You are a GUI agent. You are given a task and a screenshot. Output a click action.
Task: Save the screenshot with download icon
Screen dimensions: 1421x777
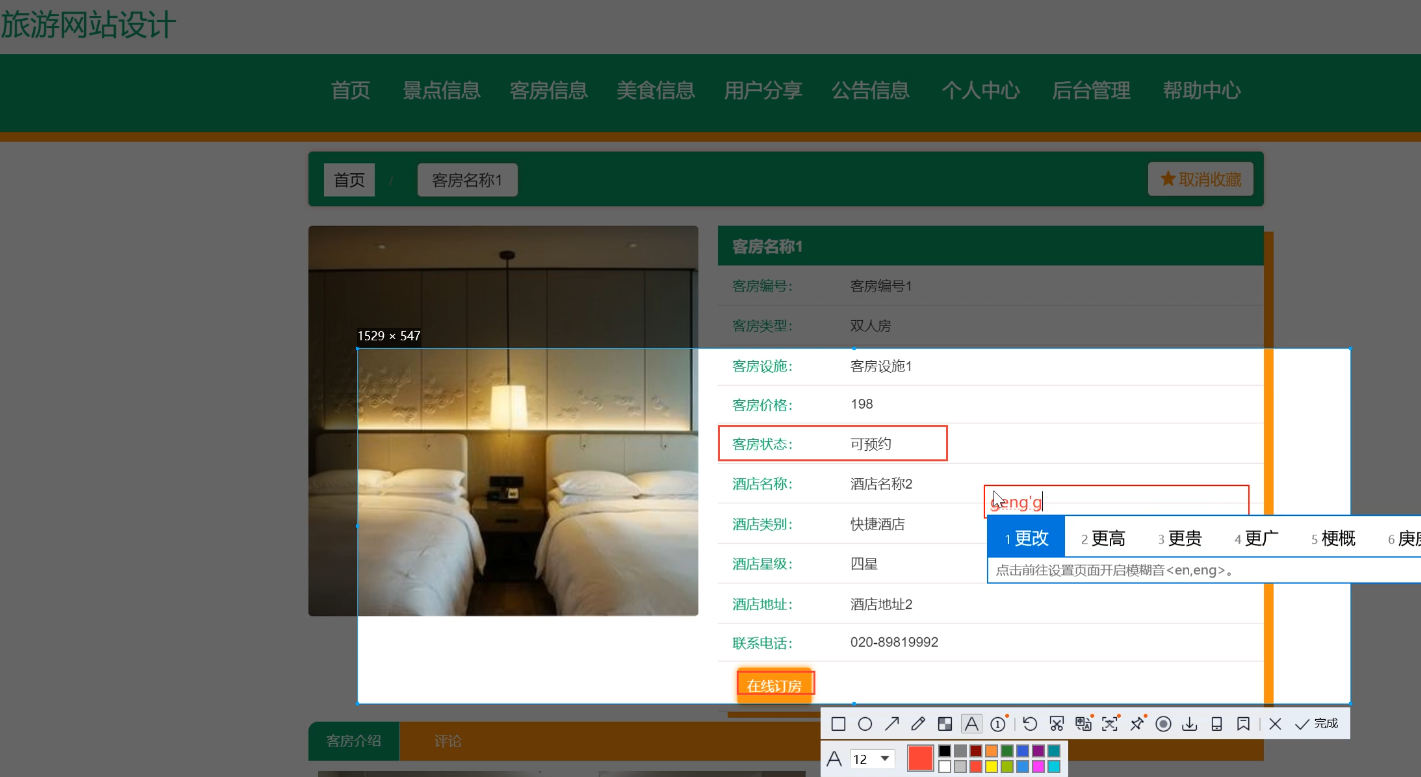1190,724
